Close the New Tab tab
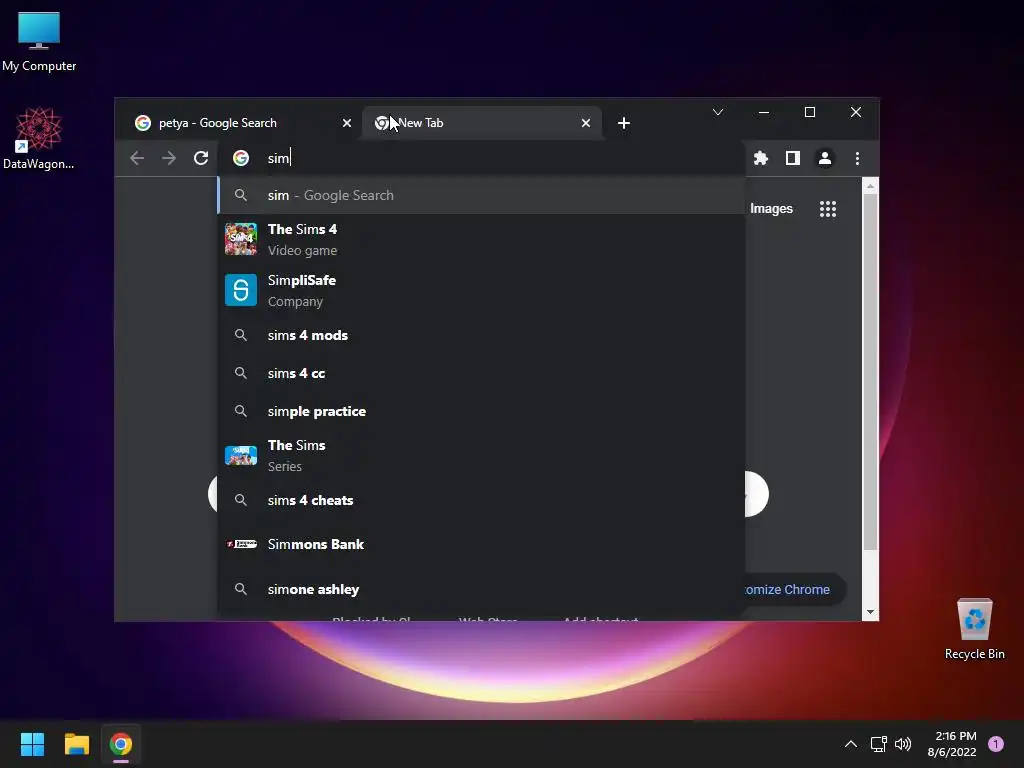1024x768 pixels. [586, 123]
